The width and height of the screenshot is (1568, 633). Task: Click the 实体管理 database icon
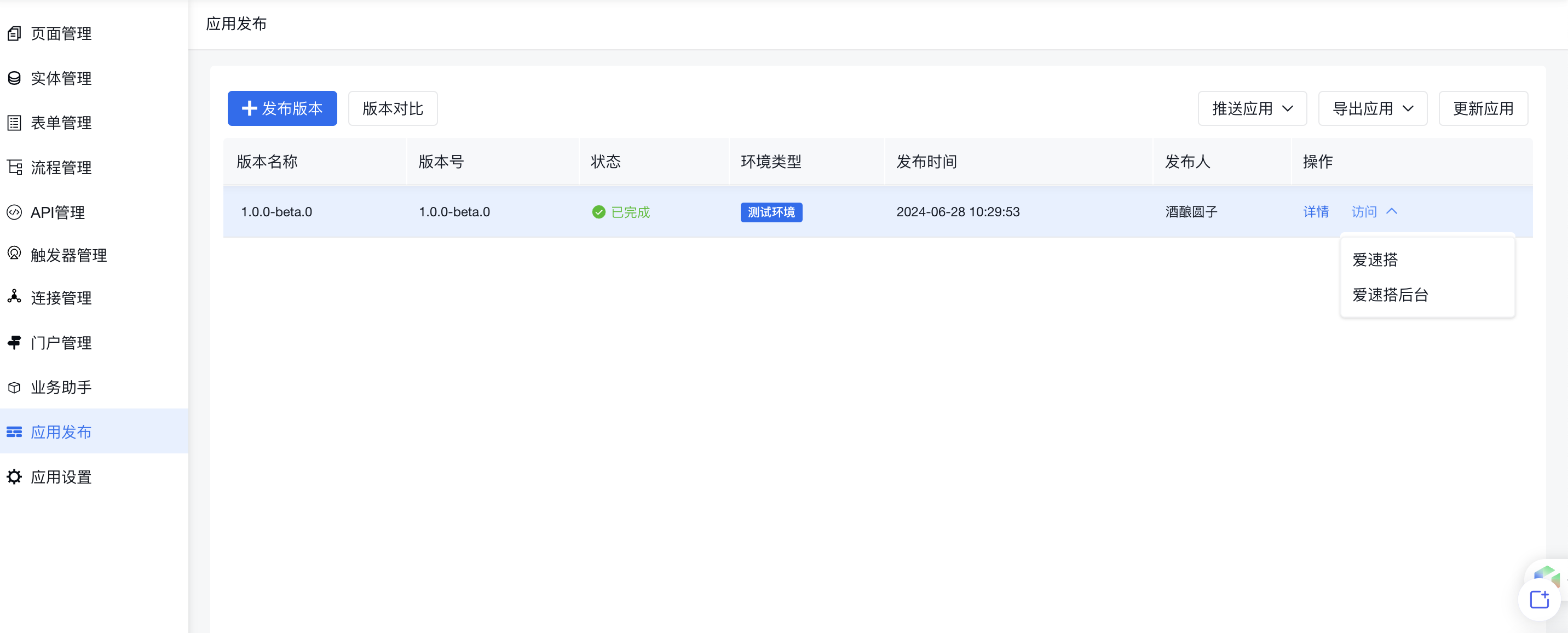(x=14, y=78)
